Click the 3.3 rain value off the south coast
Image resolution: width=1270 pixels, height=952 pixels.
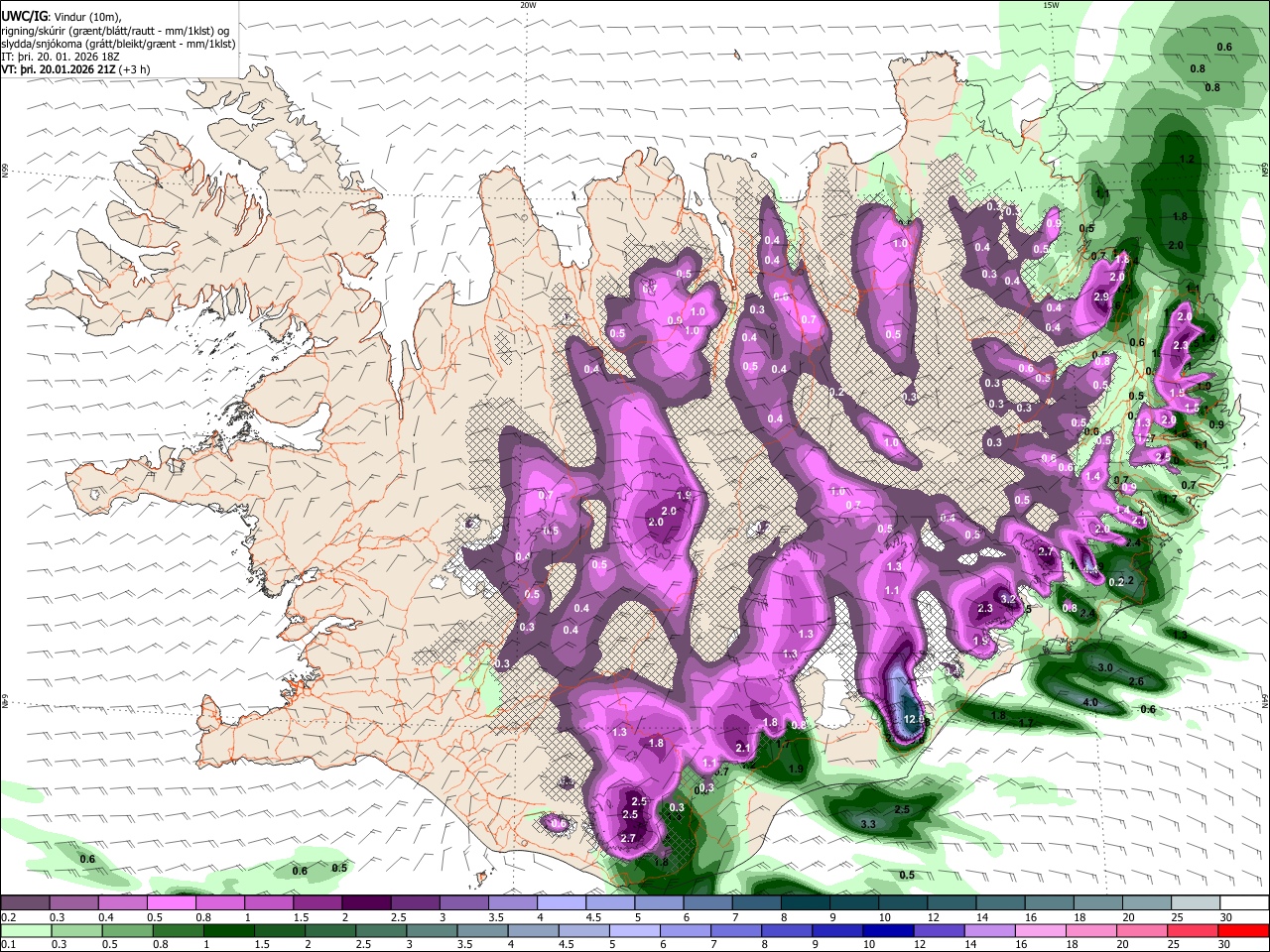[868, 825]
